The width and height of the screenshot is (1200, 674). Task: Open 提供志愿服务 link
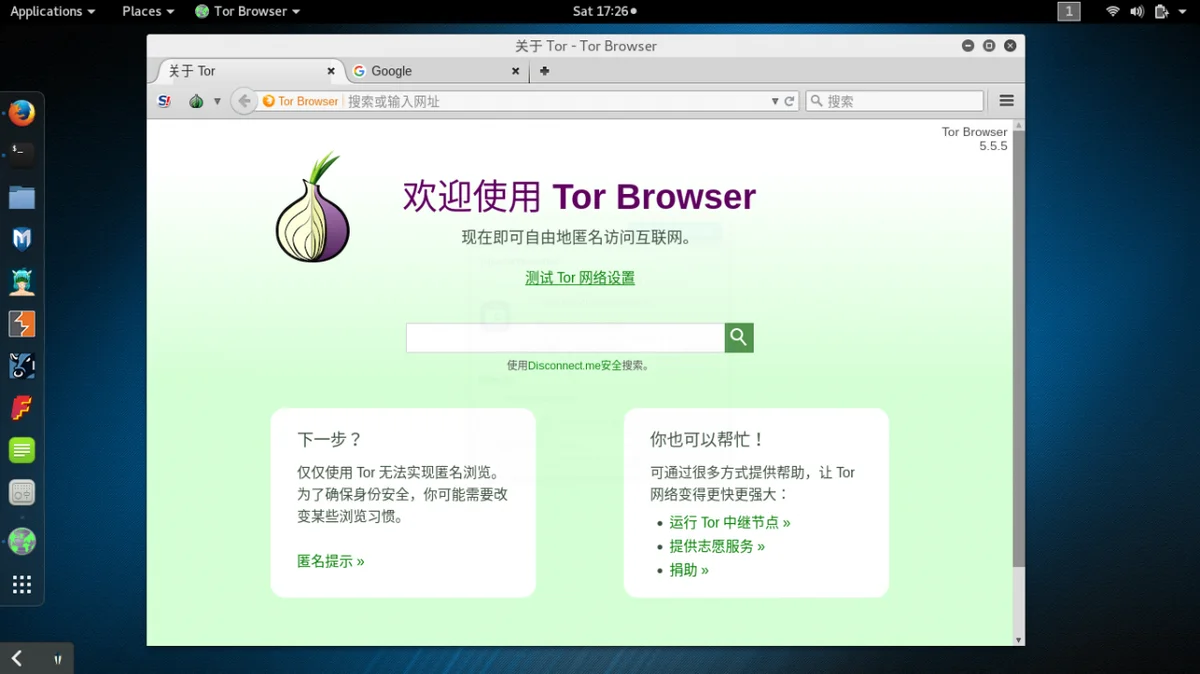click(717, 546)
